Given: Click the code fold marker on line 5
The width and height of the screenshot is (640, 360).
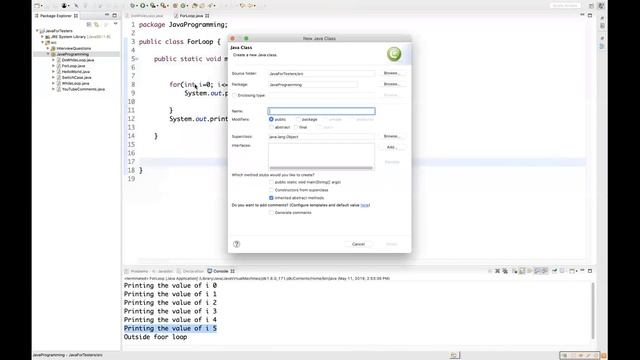Looking at the screenshot, I should (137, 59).
